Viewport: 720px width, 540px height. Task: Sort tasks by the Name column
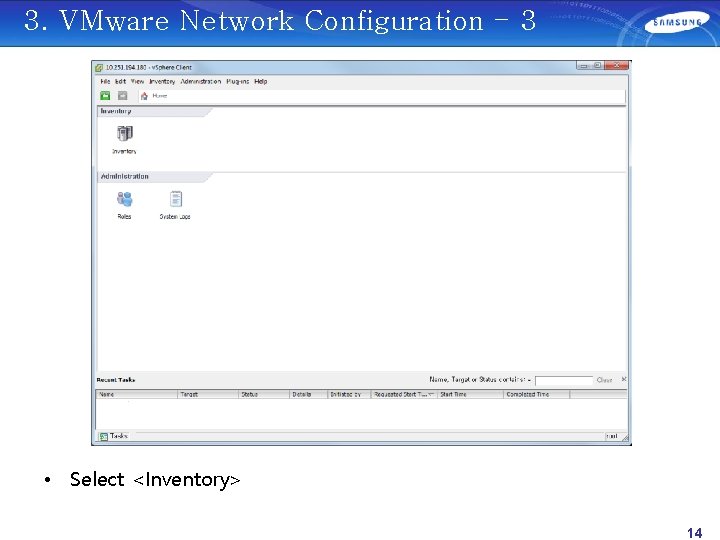click(137, 394)
